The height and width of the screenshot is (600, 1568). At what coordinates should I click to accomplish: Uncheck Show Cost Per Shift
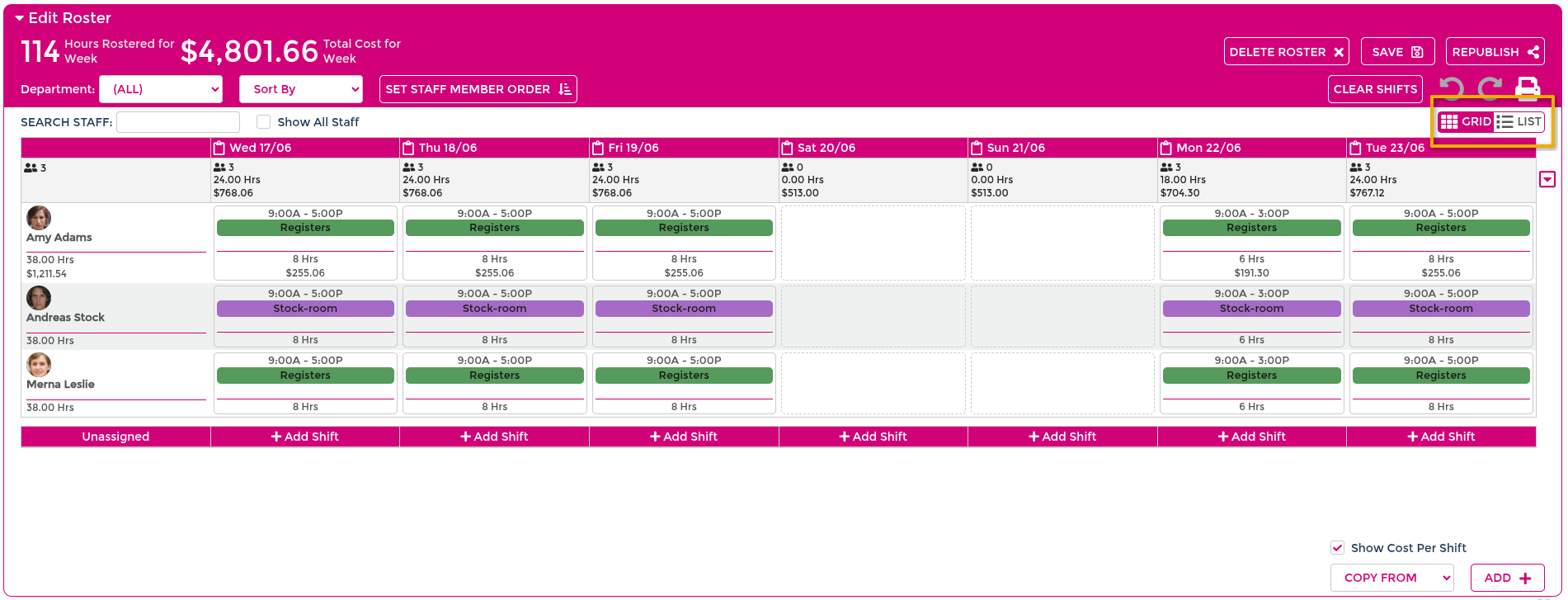[x=1337, y=547]
